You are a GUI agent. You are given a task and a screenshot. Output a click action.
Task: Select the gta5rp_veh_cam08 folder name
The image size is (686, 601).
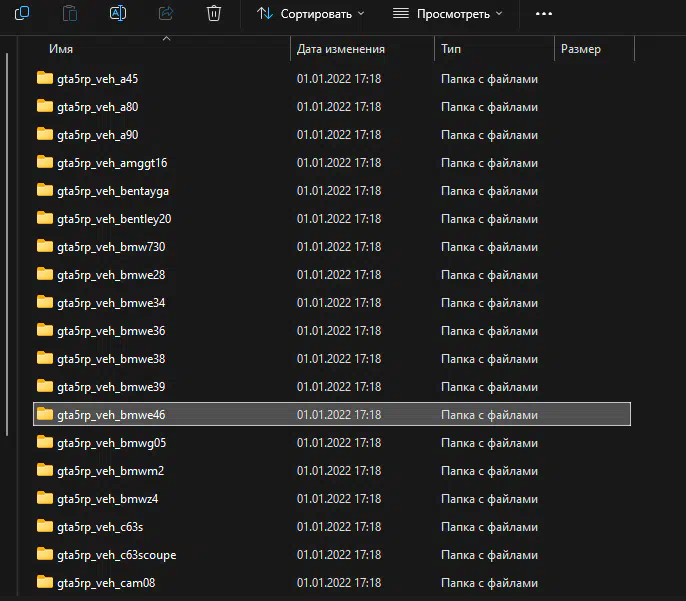(x=106, y=582)
